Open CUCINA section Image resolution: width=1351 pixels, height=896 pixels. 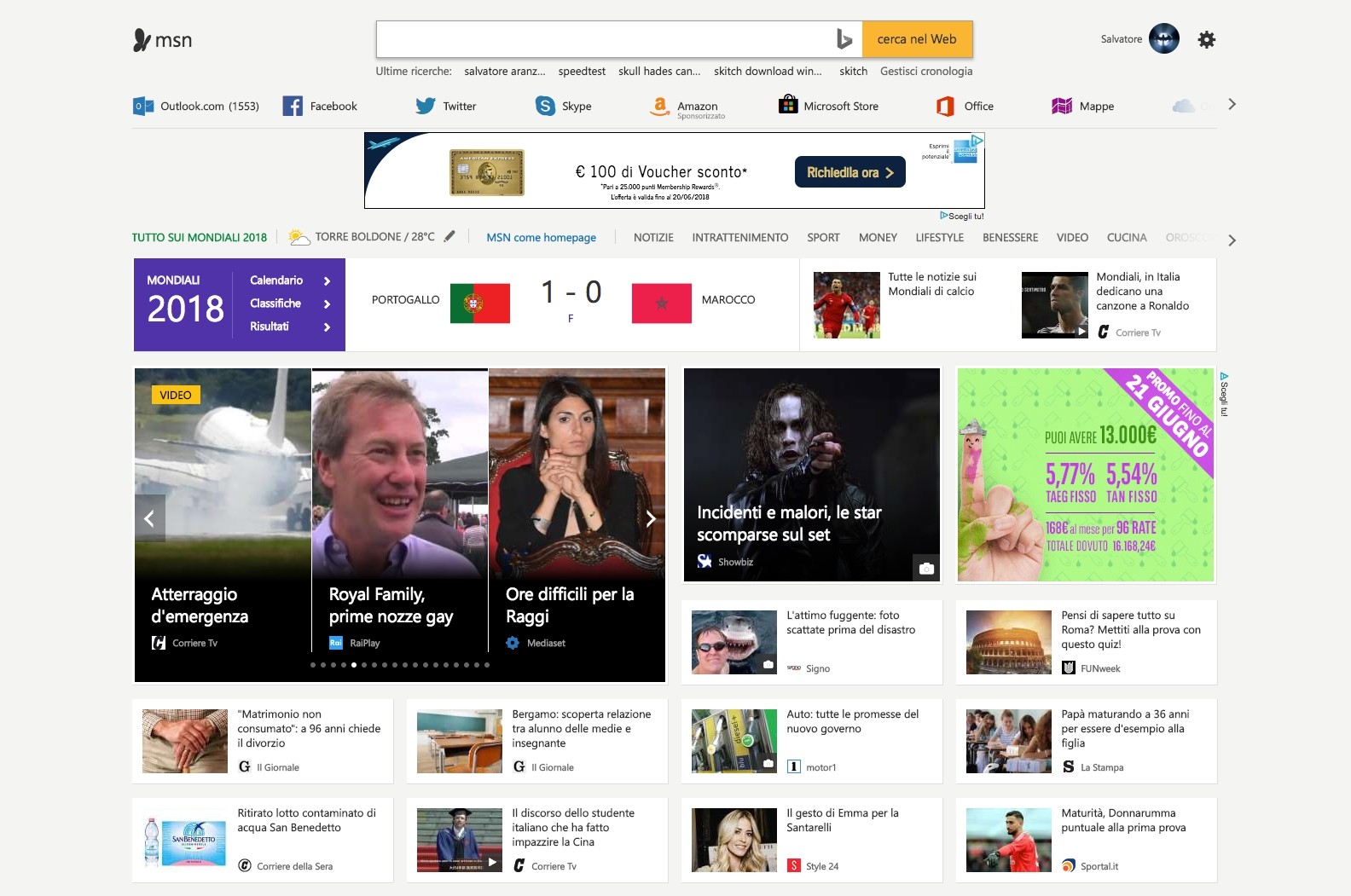tap(1127, 237)
